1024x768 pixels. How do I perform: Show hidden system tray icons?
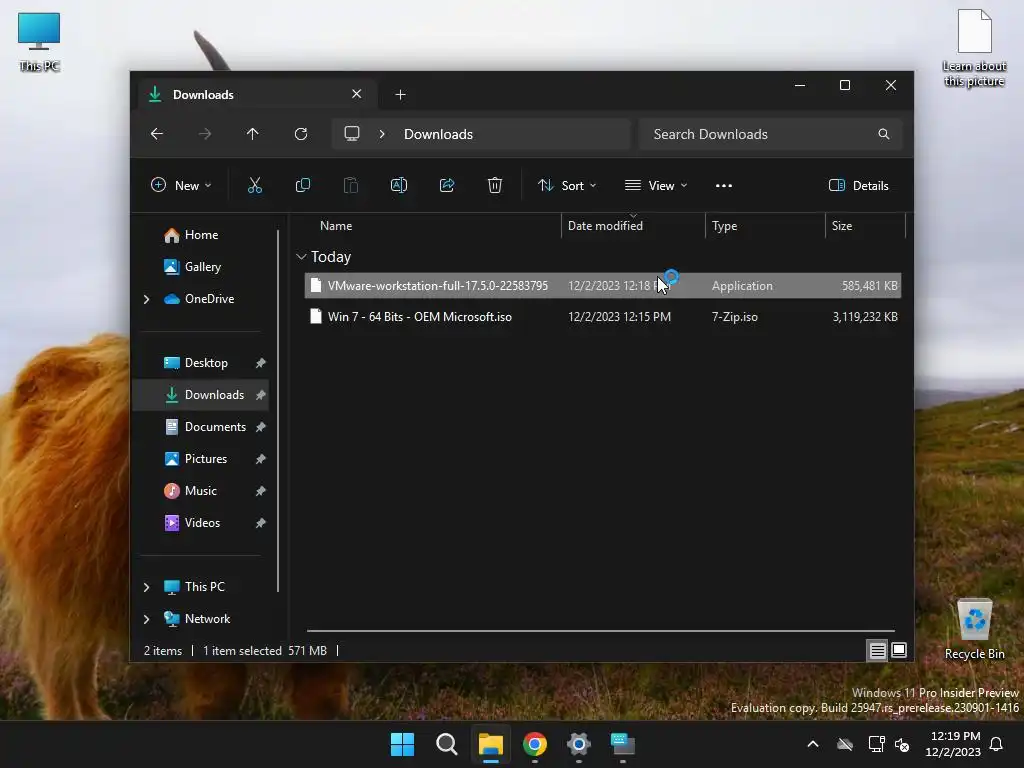pos(813,744)
